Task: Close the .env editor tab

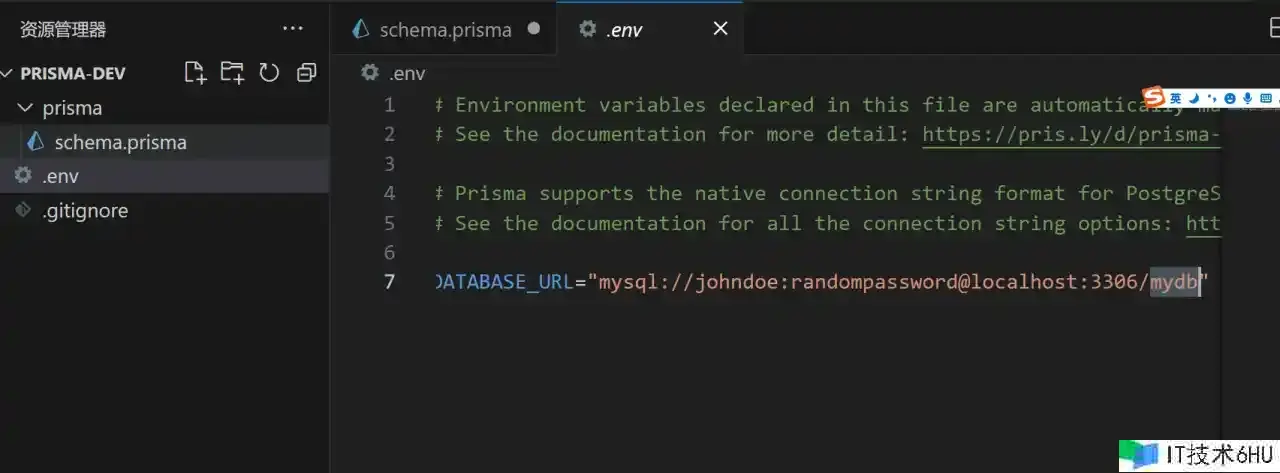Action: click(720, 29)
